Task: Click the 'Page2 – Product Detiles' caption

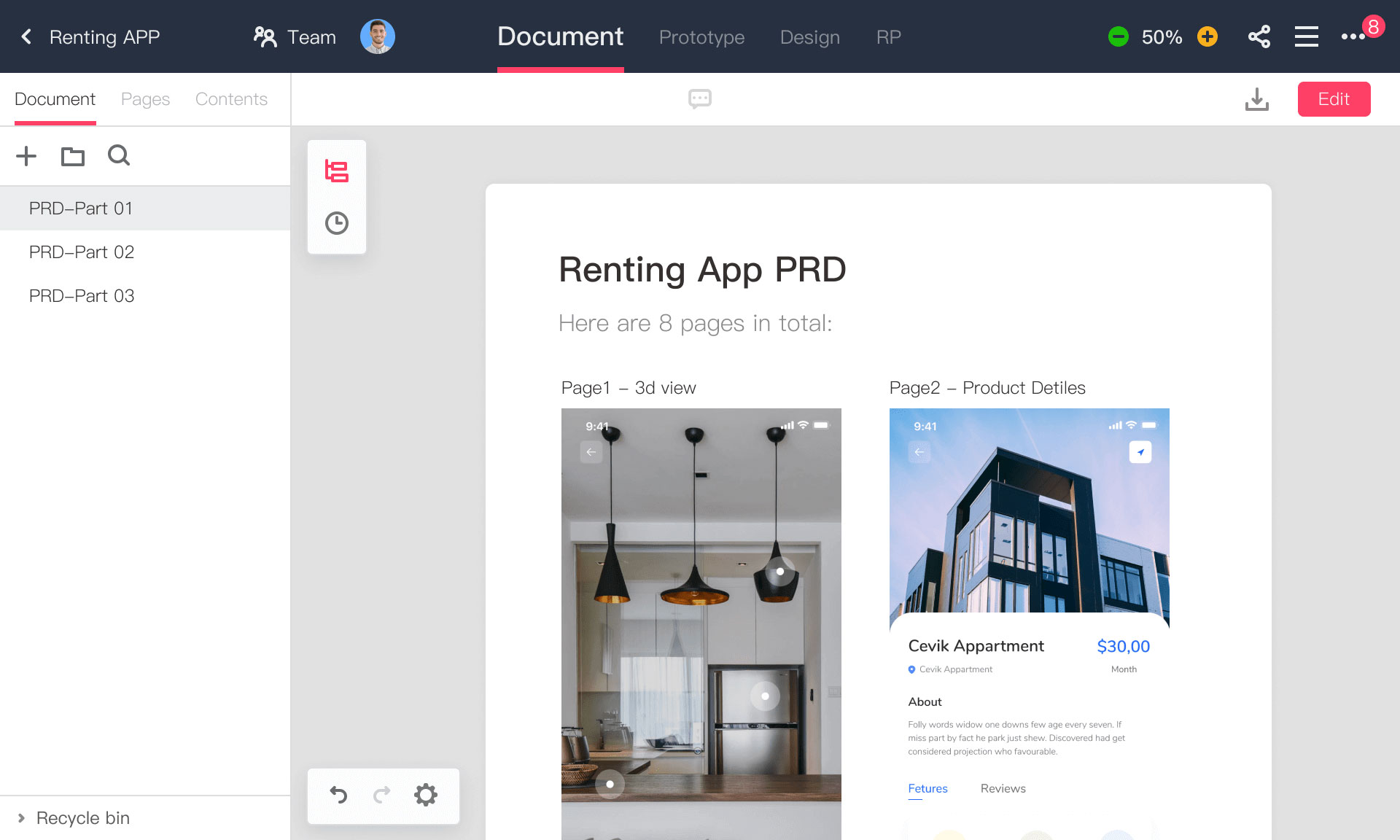Action: [x=987, y=388]
